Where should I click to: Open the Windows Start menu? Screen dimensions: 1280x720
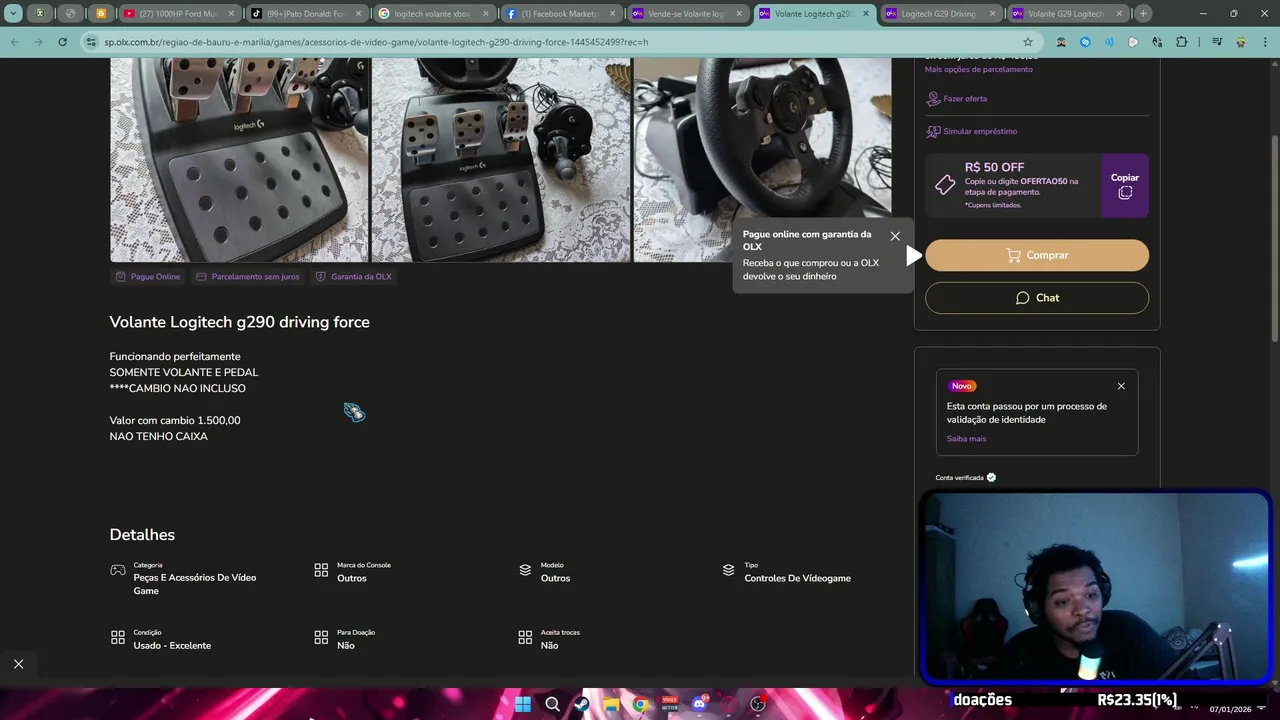tap(523, 704)
